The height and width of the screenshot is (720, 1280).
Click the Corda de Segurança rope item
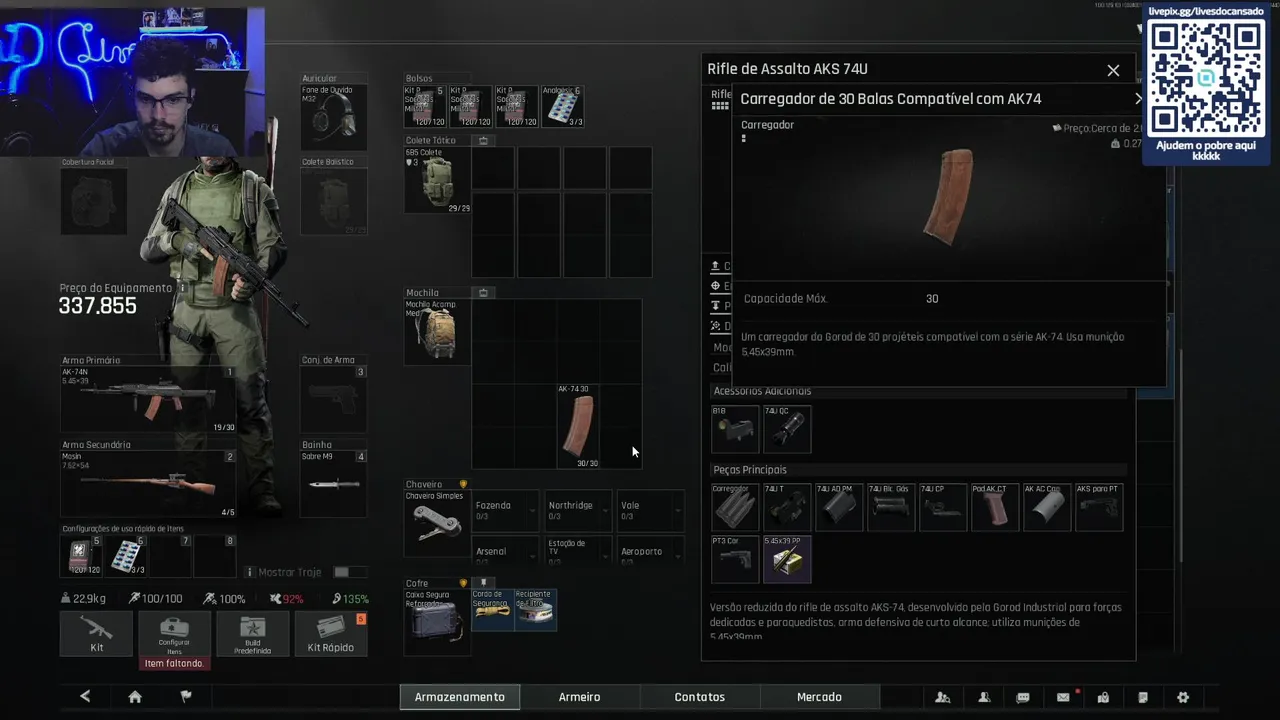(491, 609)
